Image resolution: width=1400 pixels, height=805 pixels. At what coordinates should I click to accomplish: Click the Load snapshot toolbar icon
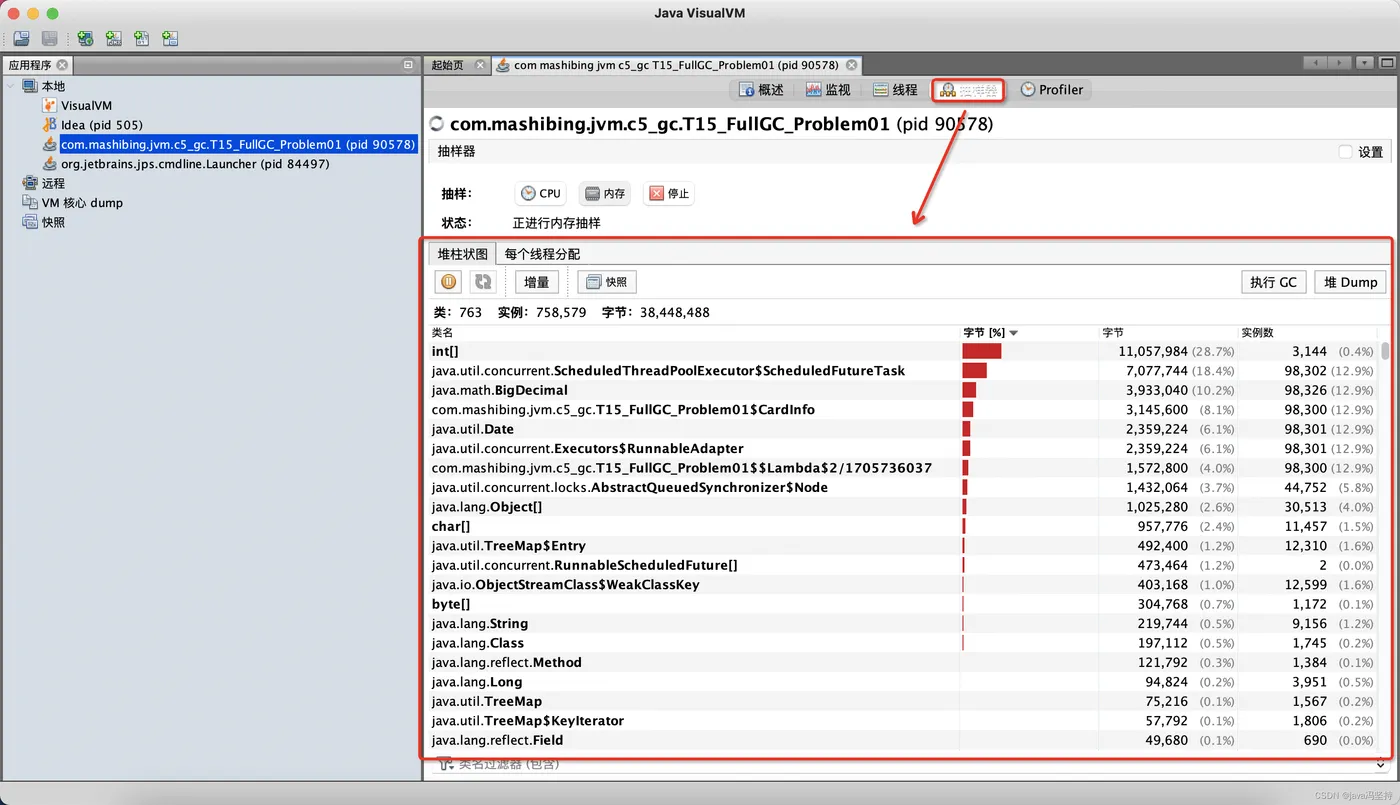point(22,39)
